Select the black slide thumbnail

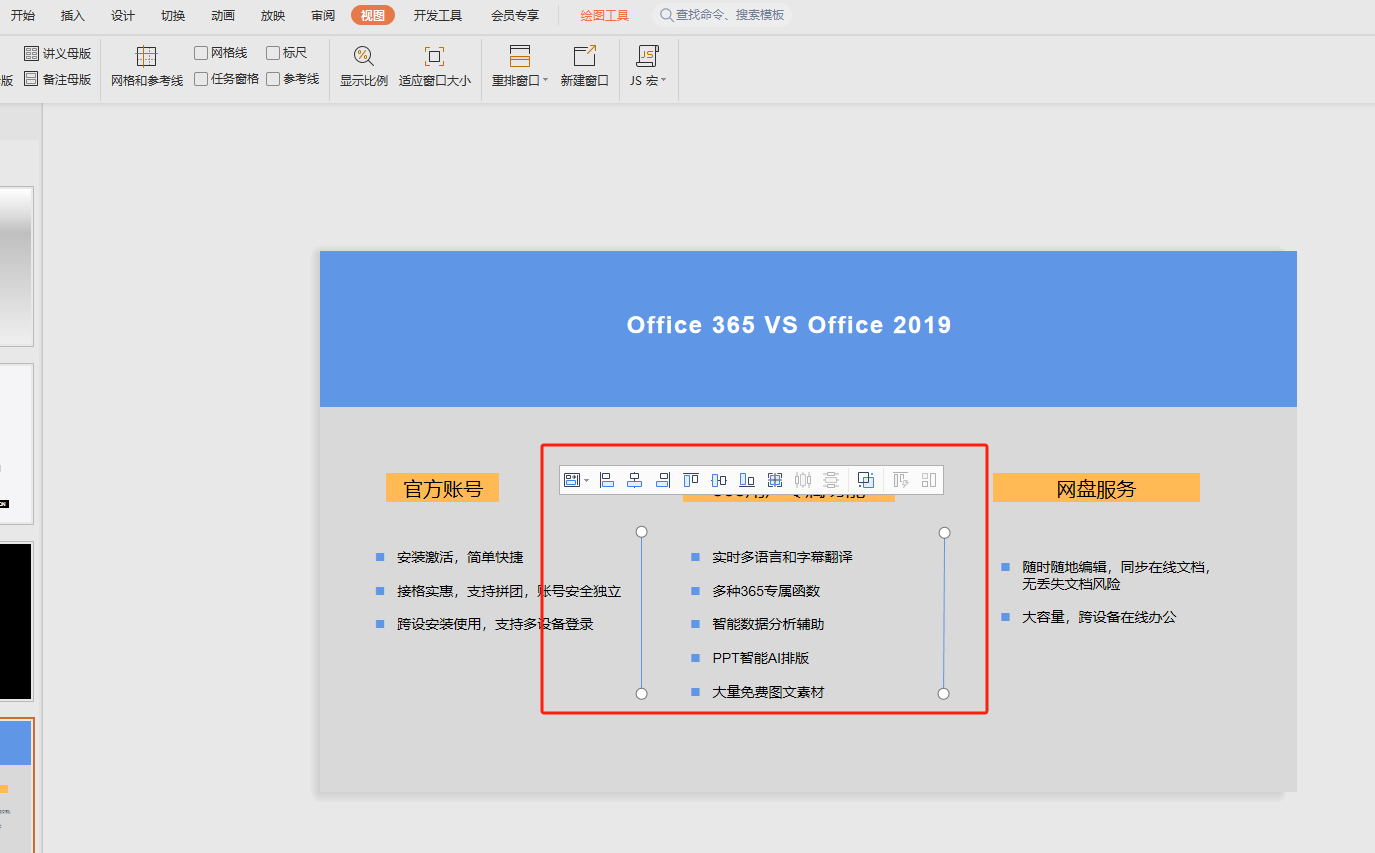click(x=16, y=621)
